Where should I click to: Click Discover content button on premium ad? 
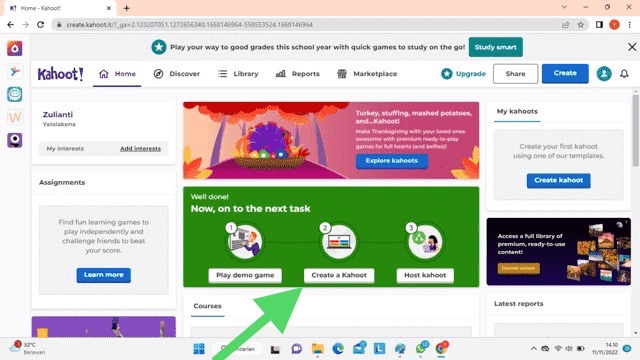point(518,268)
